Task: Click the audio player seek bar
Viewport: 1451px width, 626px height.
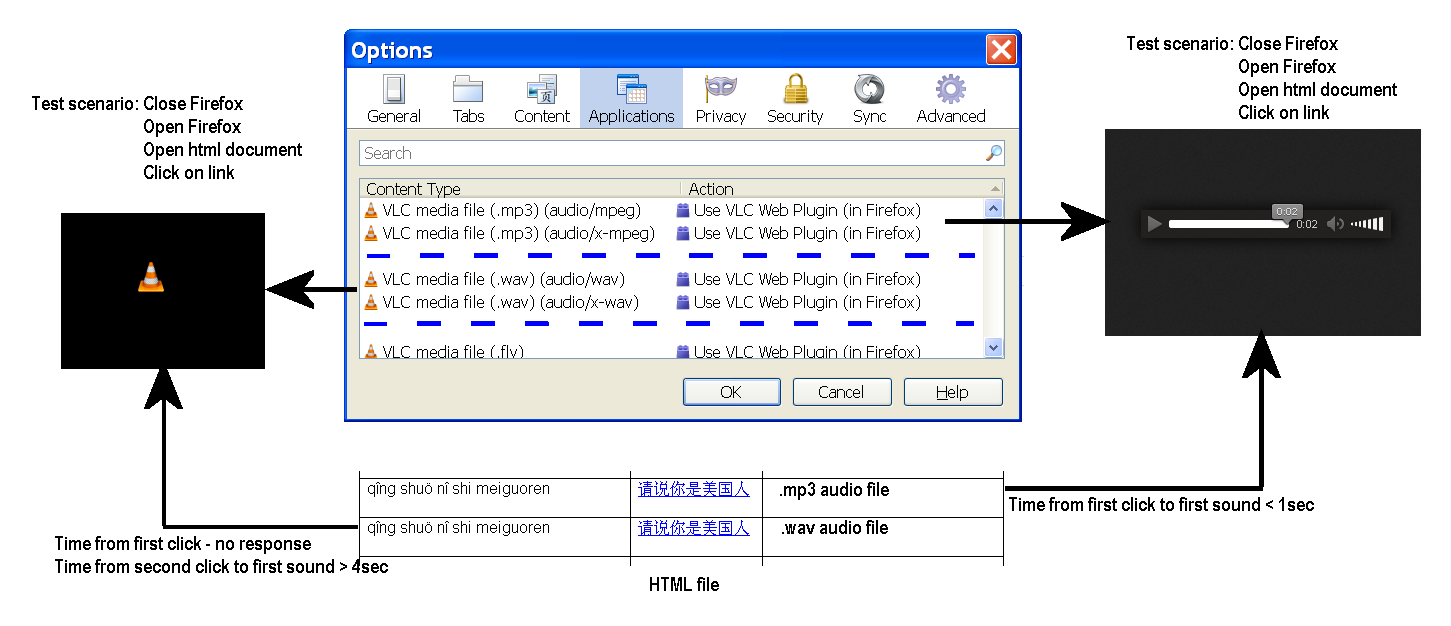Action: click(1229, 224)
